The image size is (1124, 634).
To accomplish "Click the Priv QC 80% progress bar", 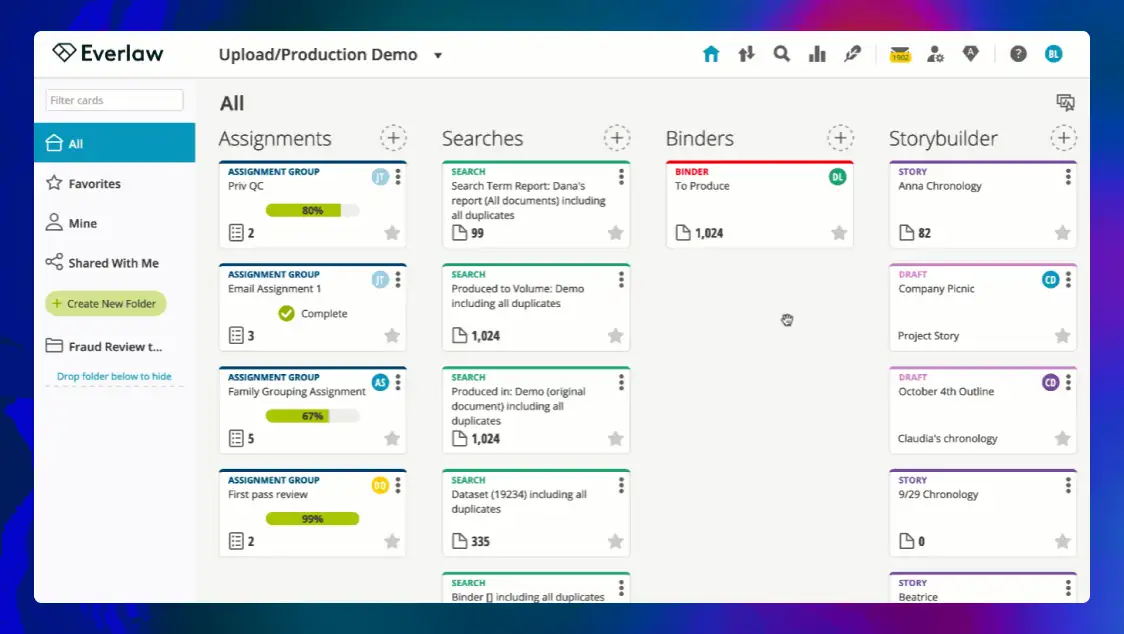I will tap(313, 210).
